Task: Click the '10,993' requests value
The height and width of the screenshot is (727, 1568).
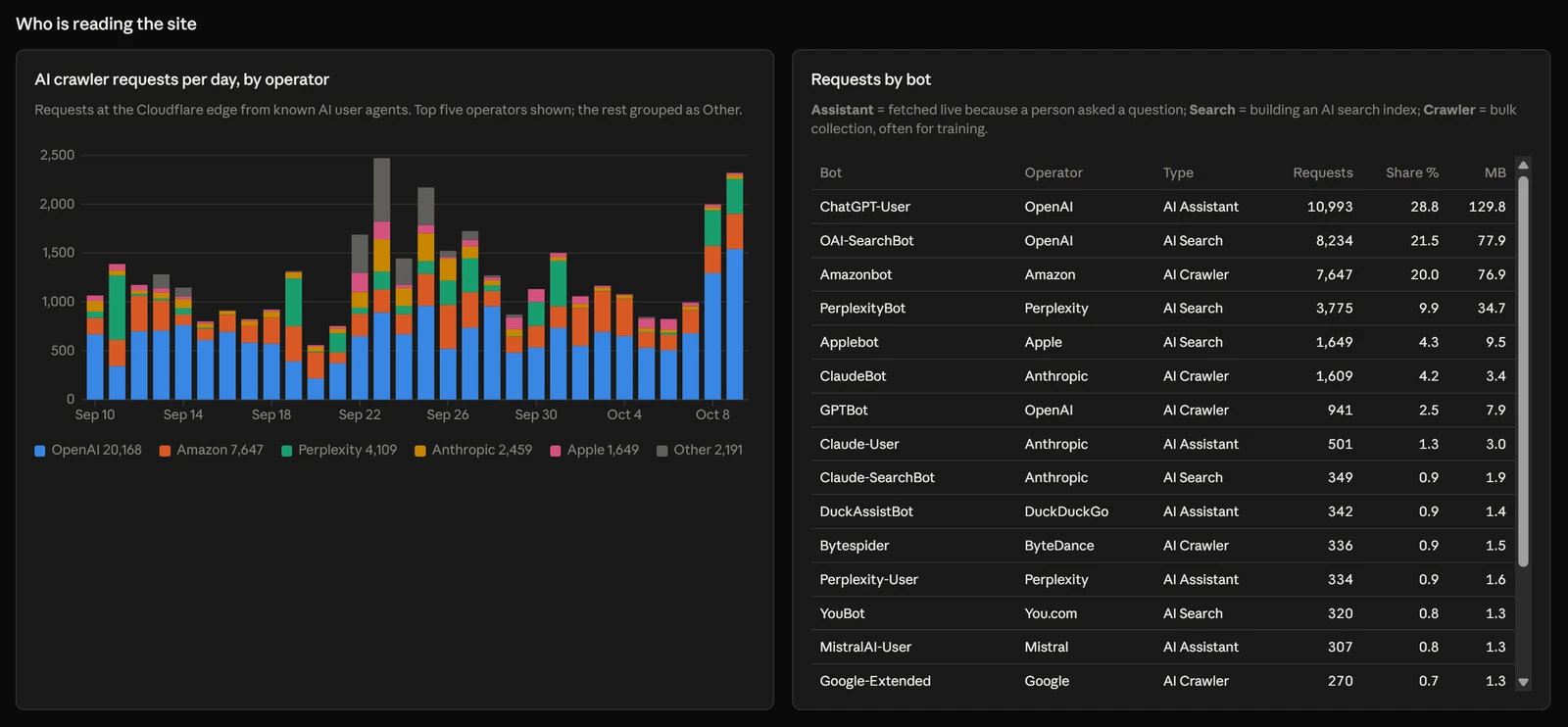Action: tap(1330, 207)
